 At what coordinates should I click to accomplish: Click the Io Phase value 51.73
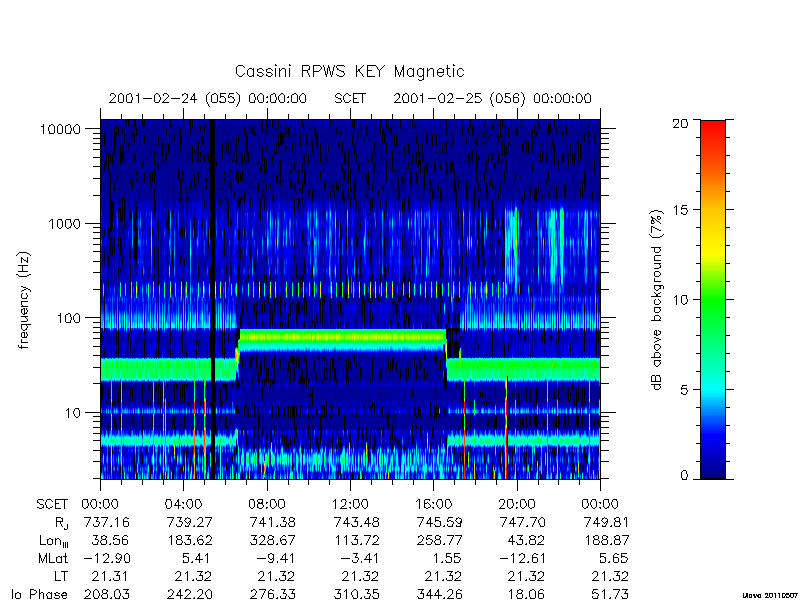click(x=610, y=594)
